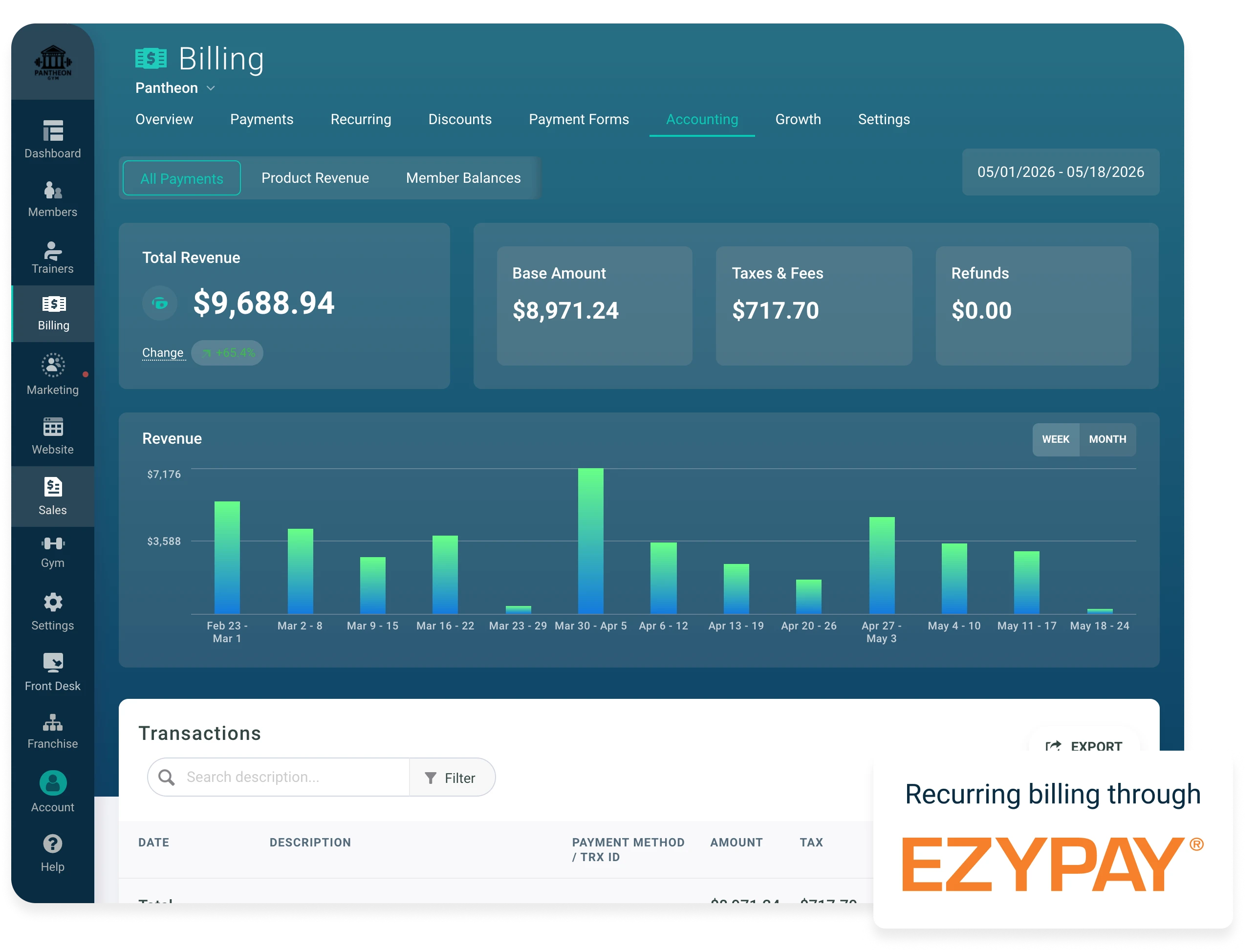Image resolution: width=1257 pixels, height=952 pixels.
Task: Click the search magnifier icon in Transactions
Action: click(x=167, y=778)
